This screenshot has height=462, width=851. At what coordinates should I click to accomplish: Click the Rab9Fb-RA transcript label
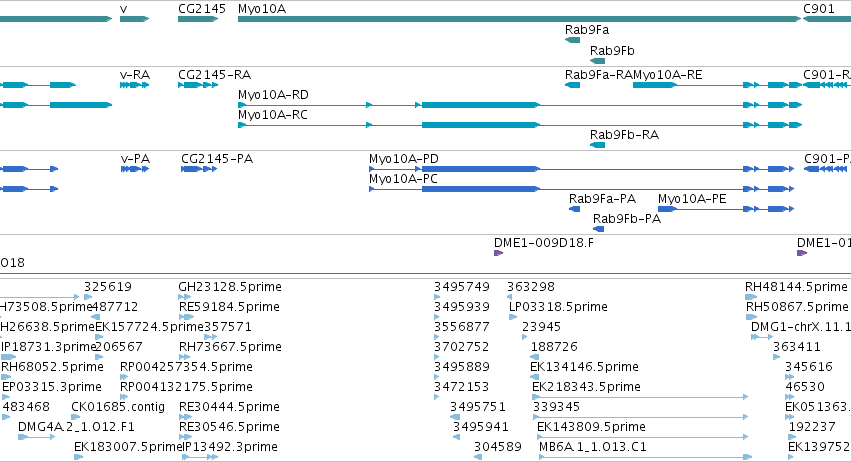click(x=624, y=135)
